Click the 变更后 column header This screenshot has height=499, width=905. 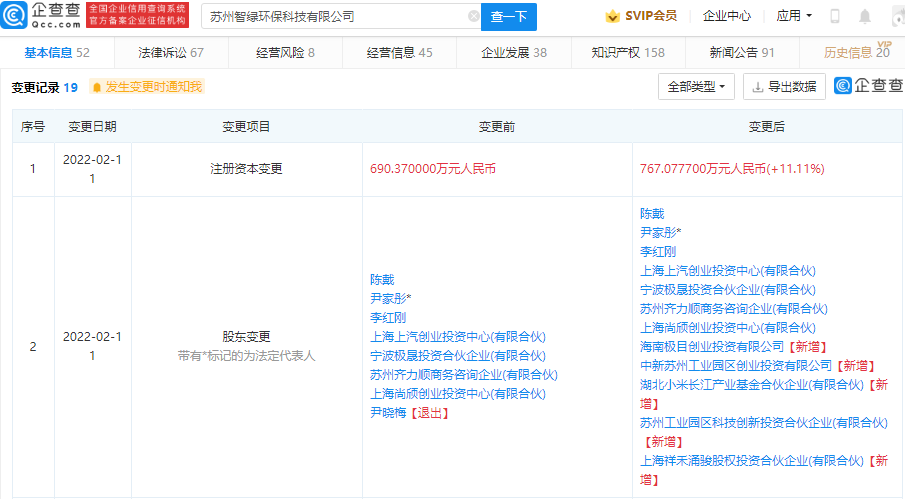767,126
